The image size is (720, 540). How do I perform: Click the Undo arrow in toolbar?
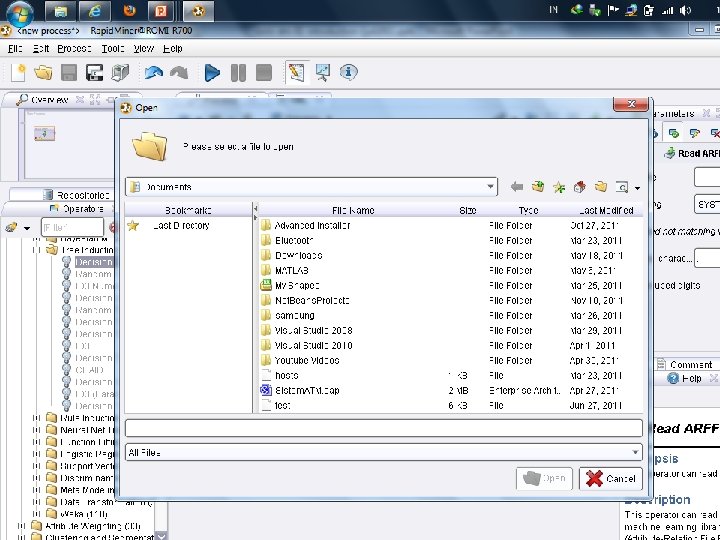tap(153, 73)
